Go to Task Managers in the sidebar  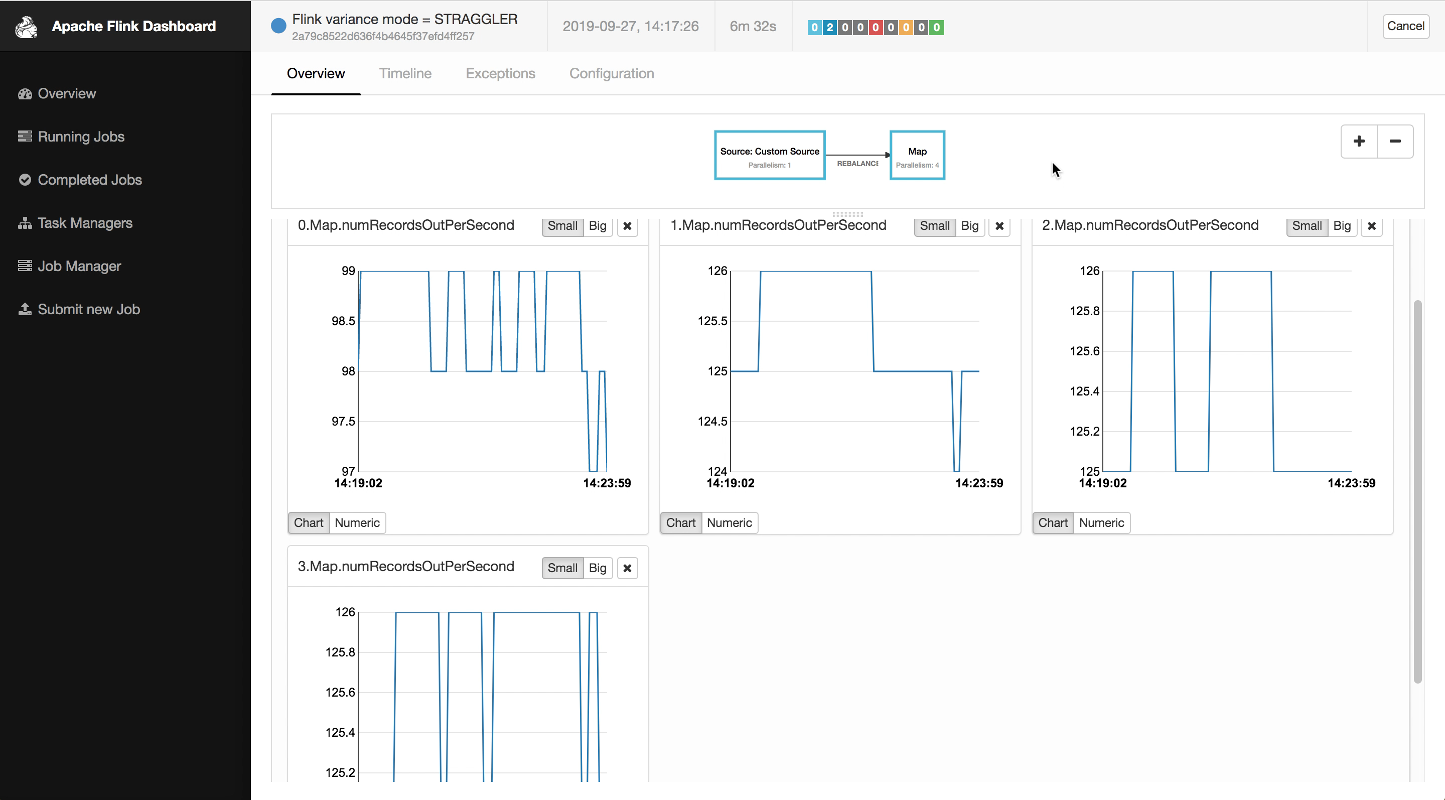(x=85, y=223)
